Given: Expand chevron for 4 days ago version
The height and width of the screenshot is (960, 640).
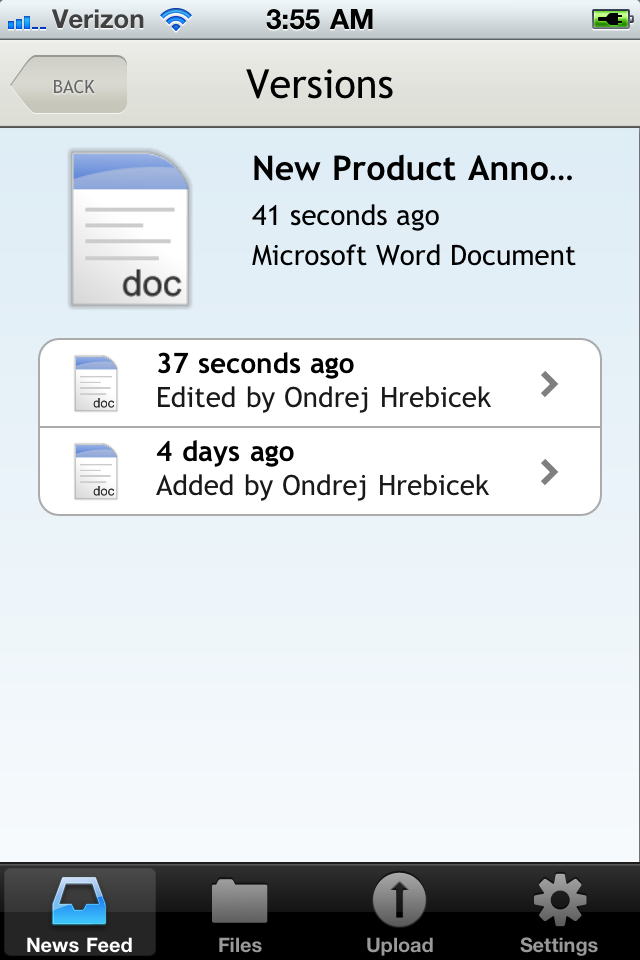Looking at the screenshot, I should point(549,471).
